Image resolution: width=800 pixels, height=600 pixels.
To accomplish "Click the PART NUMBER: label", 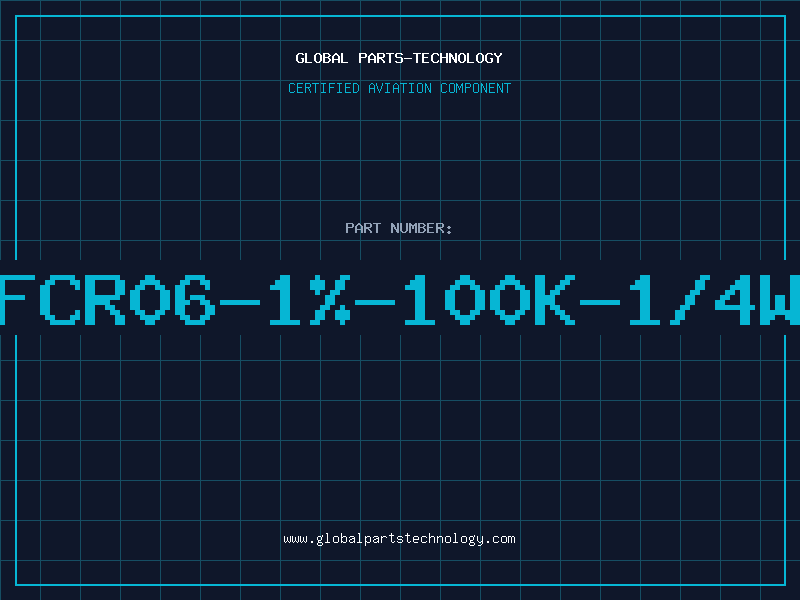I will (398, 228).
